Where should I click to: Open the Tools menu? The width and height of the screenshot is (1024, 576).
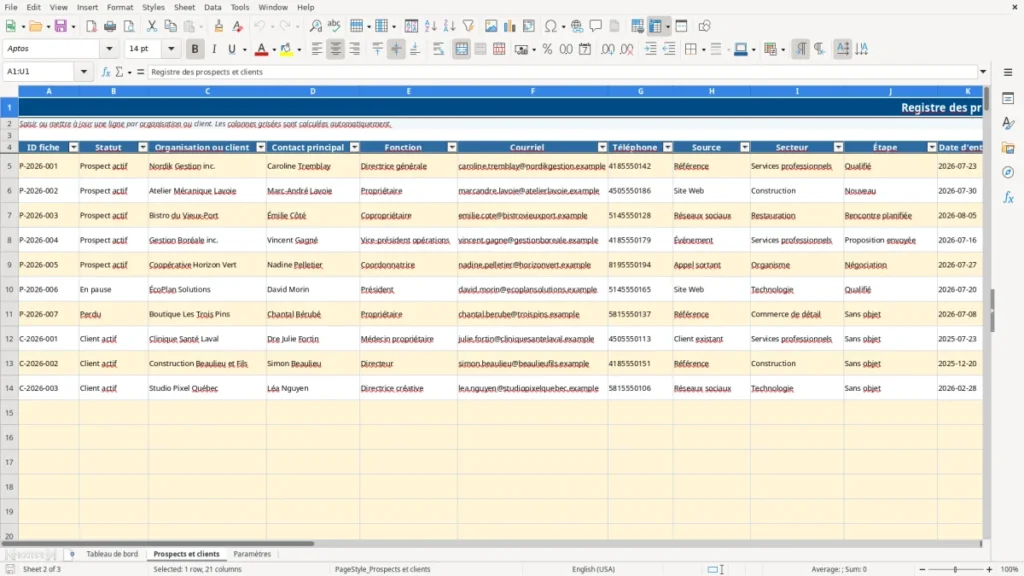pos(240,7)
